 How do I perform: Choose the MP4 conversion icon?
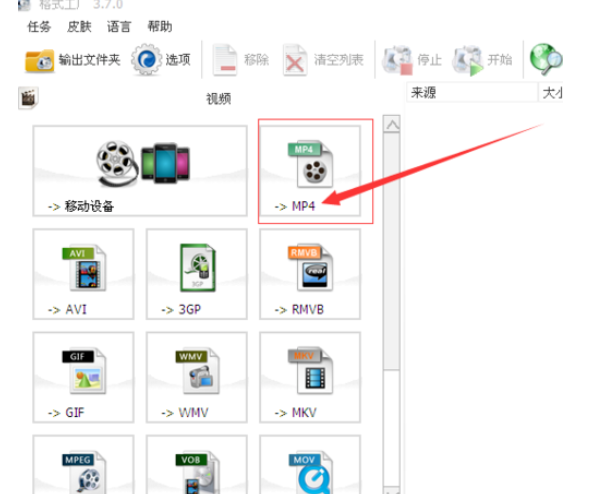tap(310, 164)
